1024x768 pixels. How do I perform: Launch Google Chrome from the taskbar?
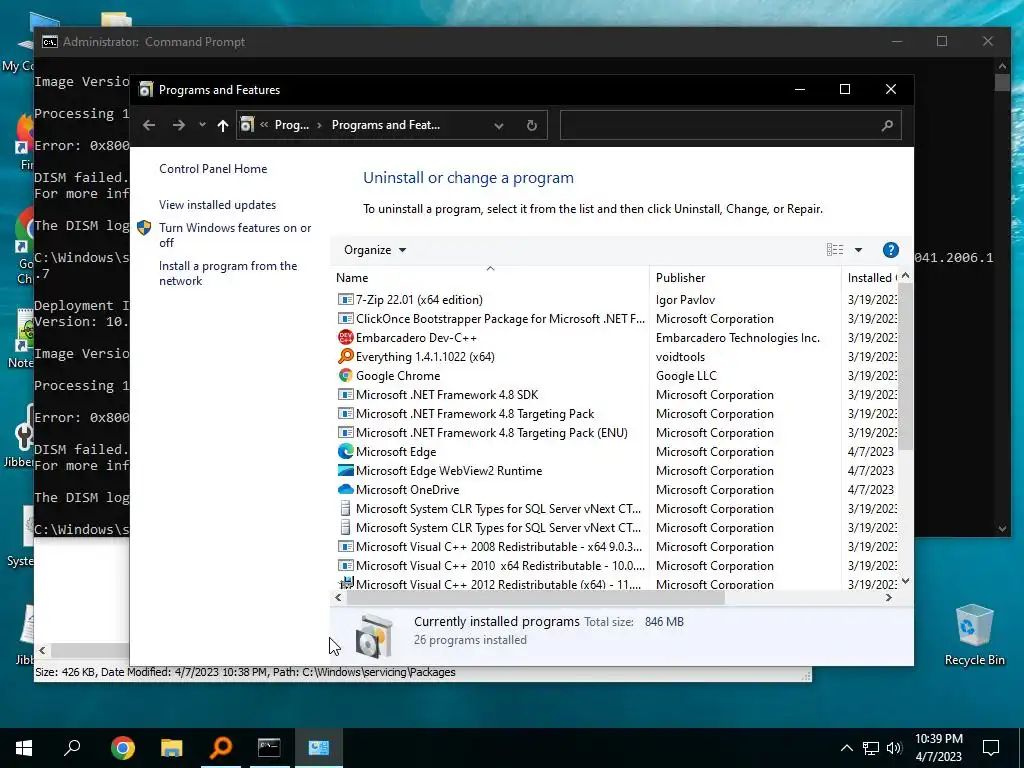[122, 748]
